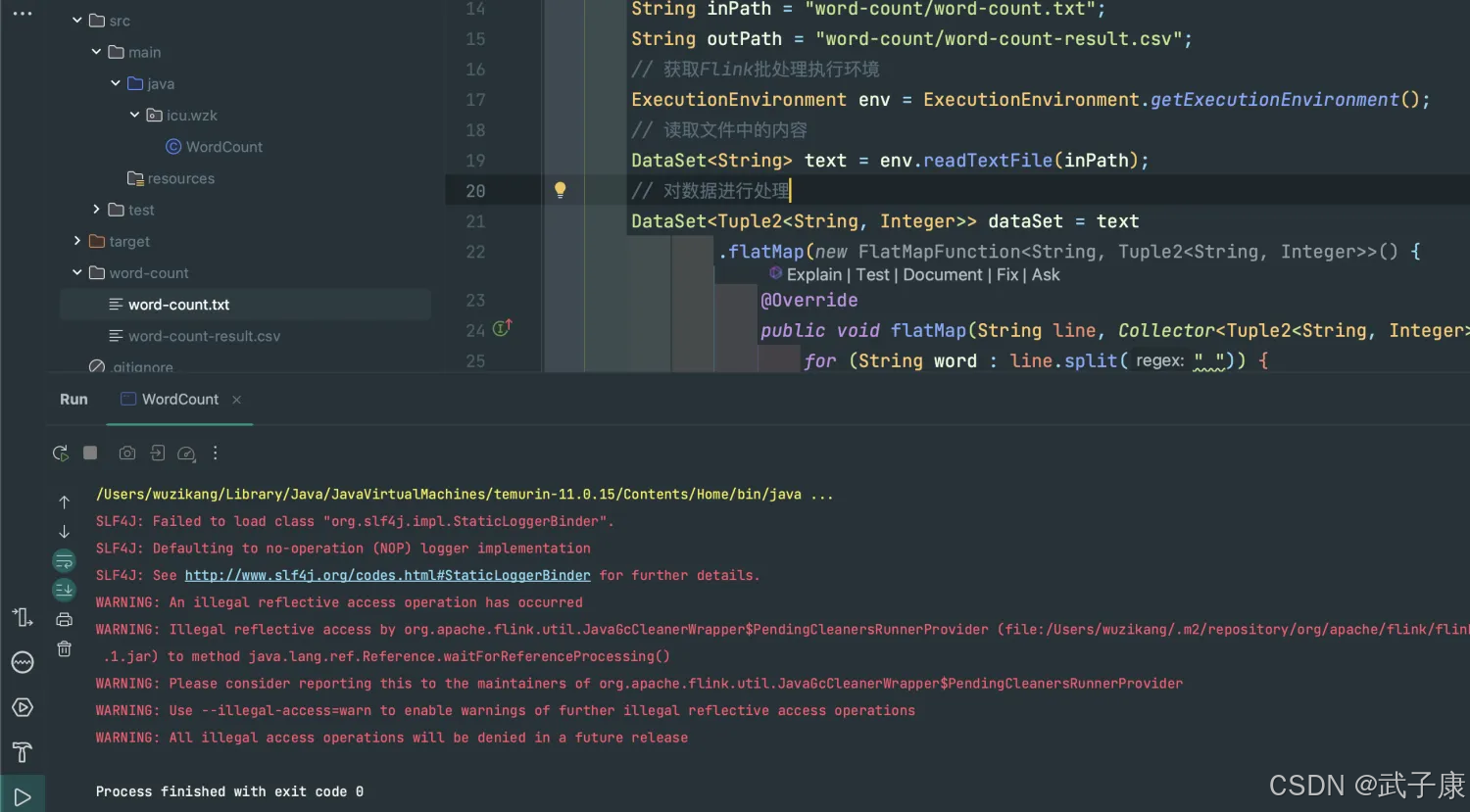
Task: Click the AI assistant icon before Explain
Action: click(x=775, y=273)
